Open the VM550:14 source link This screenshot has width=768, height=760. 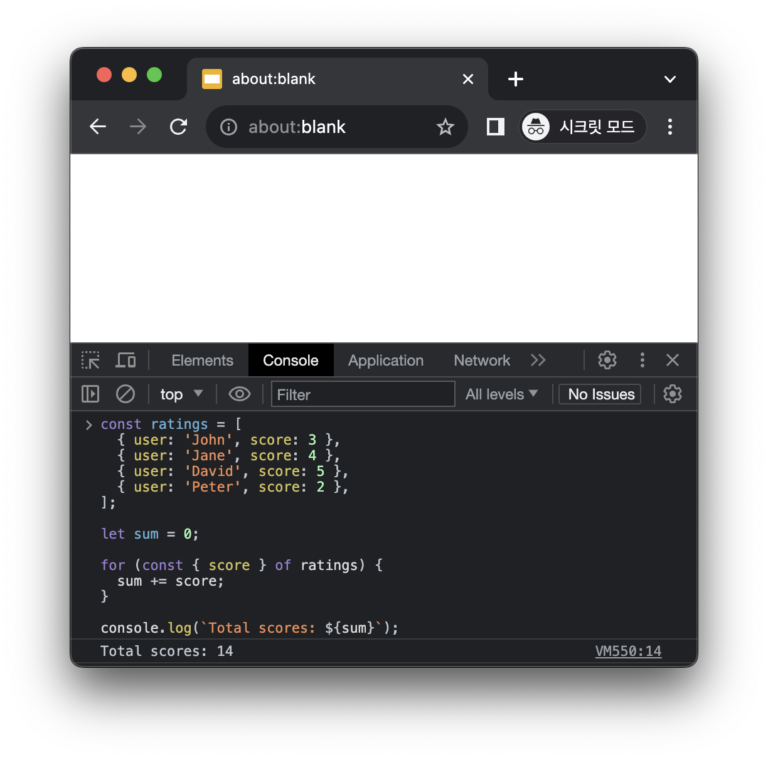(628, 651)
